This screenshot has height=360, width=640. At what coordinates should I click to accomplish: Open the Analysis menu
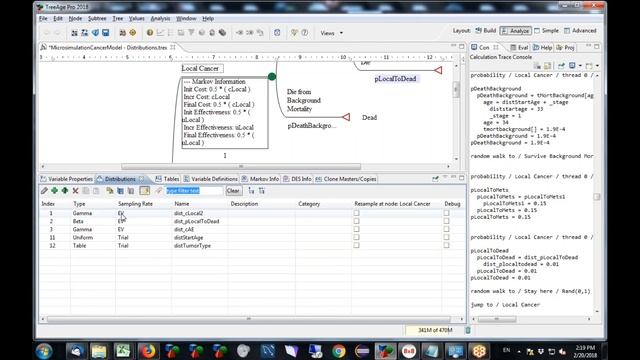point(160,18)
